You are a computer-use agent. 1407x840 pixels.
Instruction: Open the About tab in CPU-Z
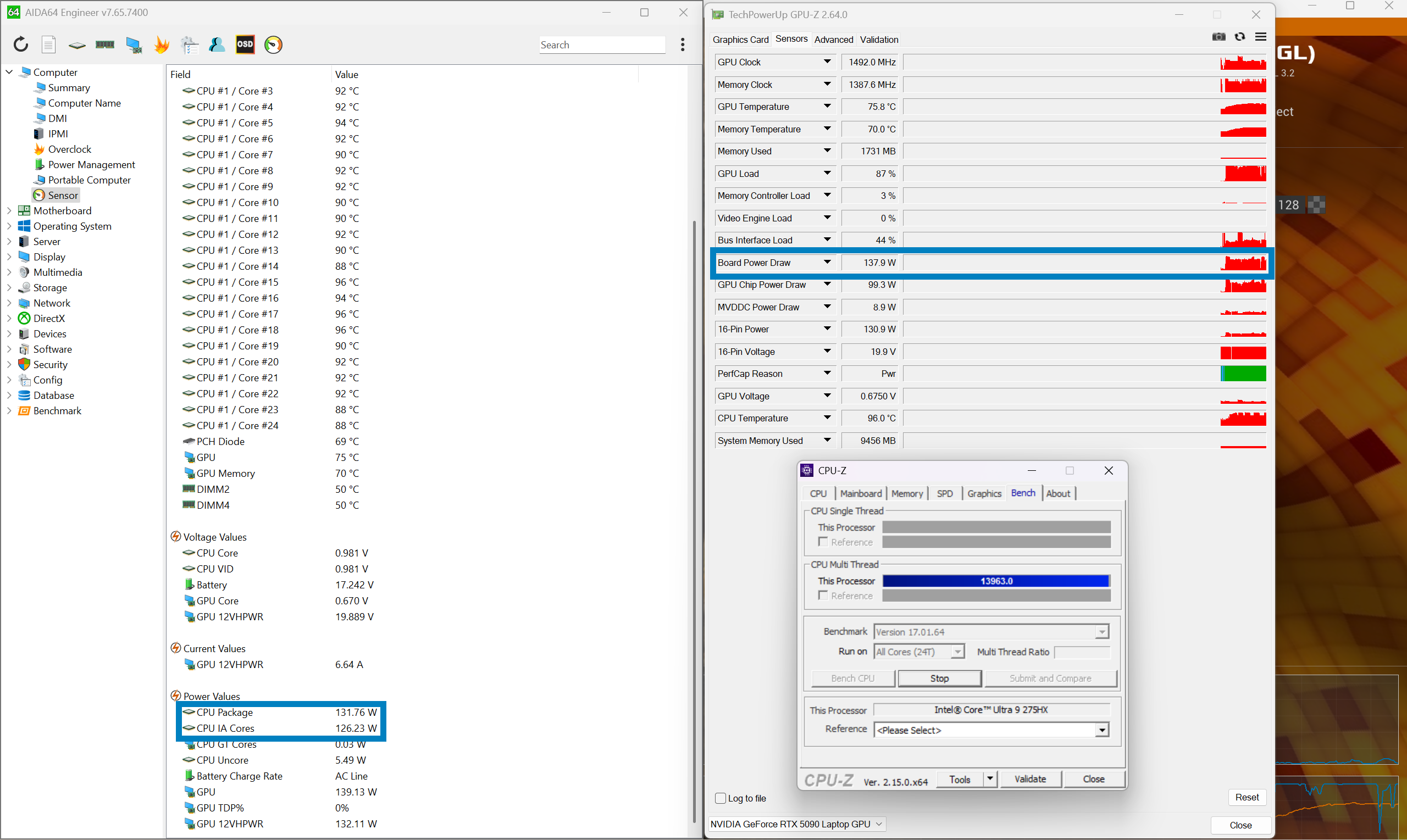click(x=1057, y=493)
